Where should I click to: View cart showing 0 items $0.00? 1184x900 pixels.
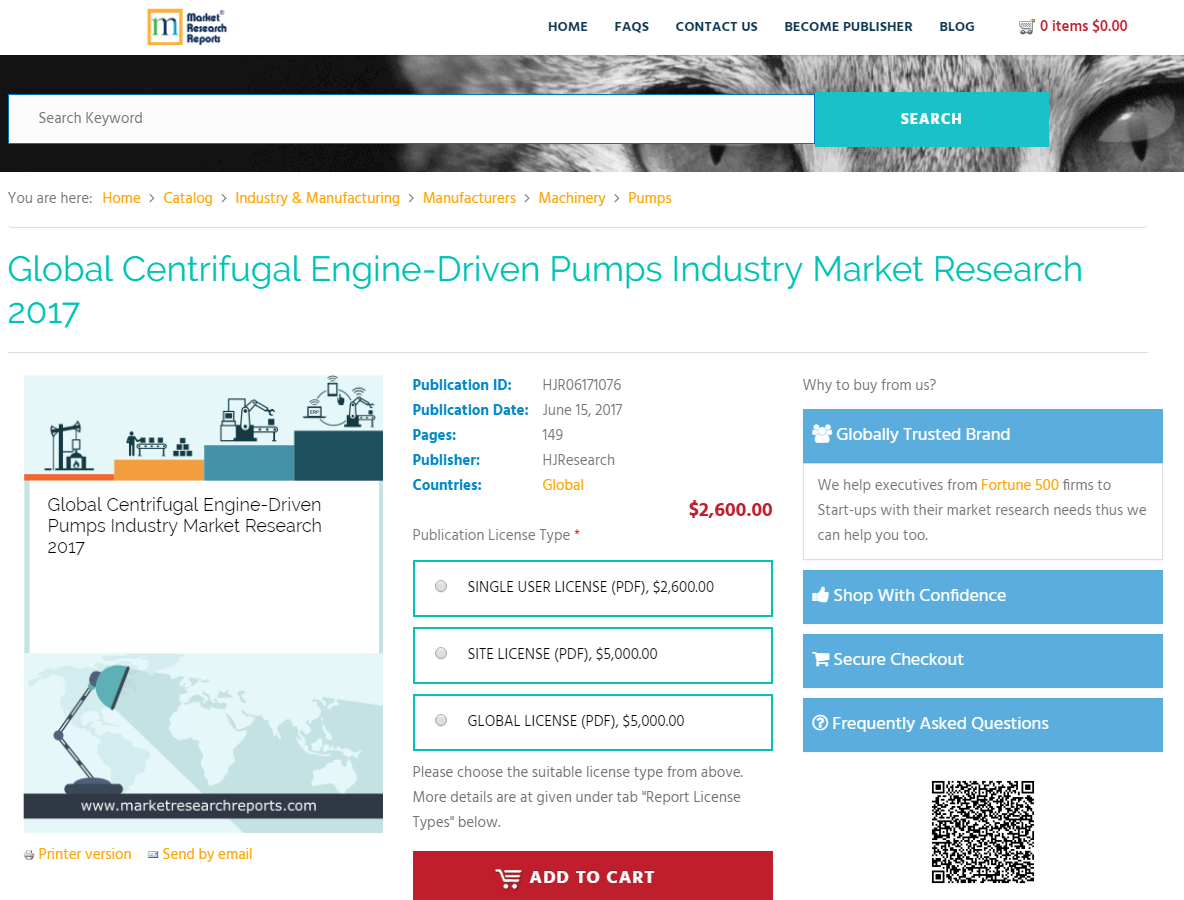point(1083,26)
